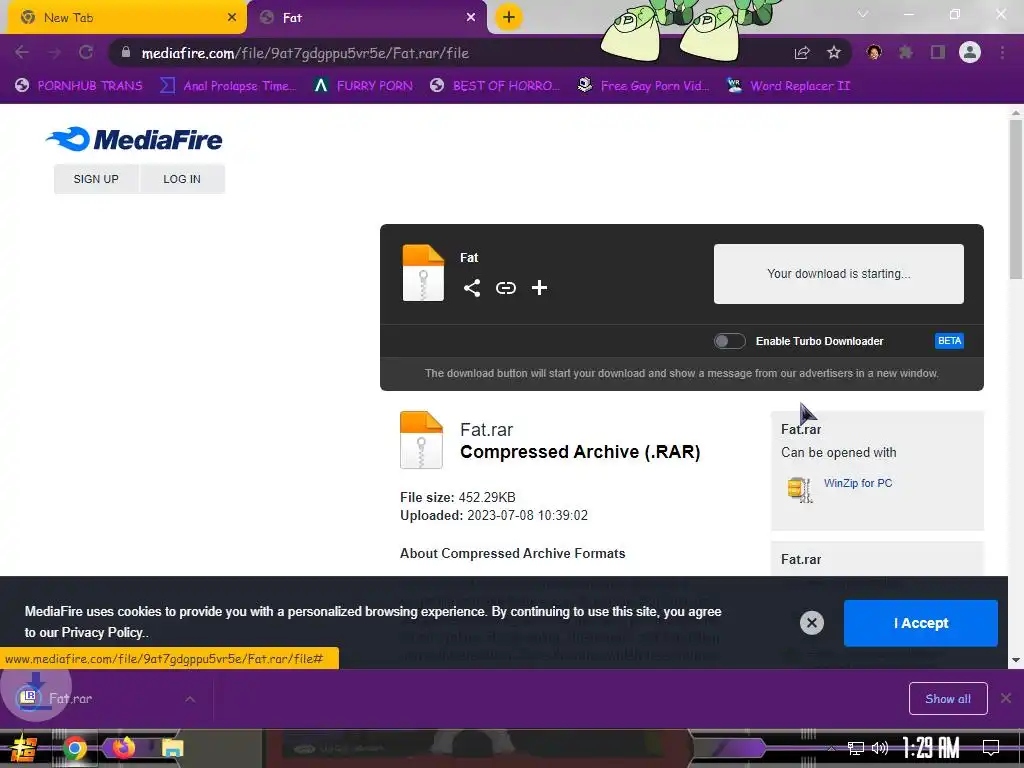
Task: Open the Windows Start button
Action: 24,749
